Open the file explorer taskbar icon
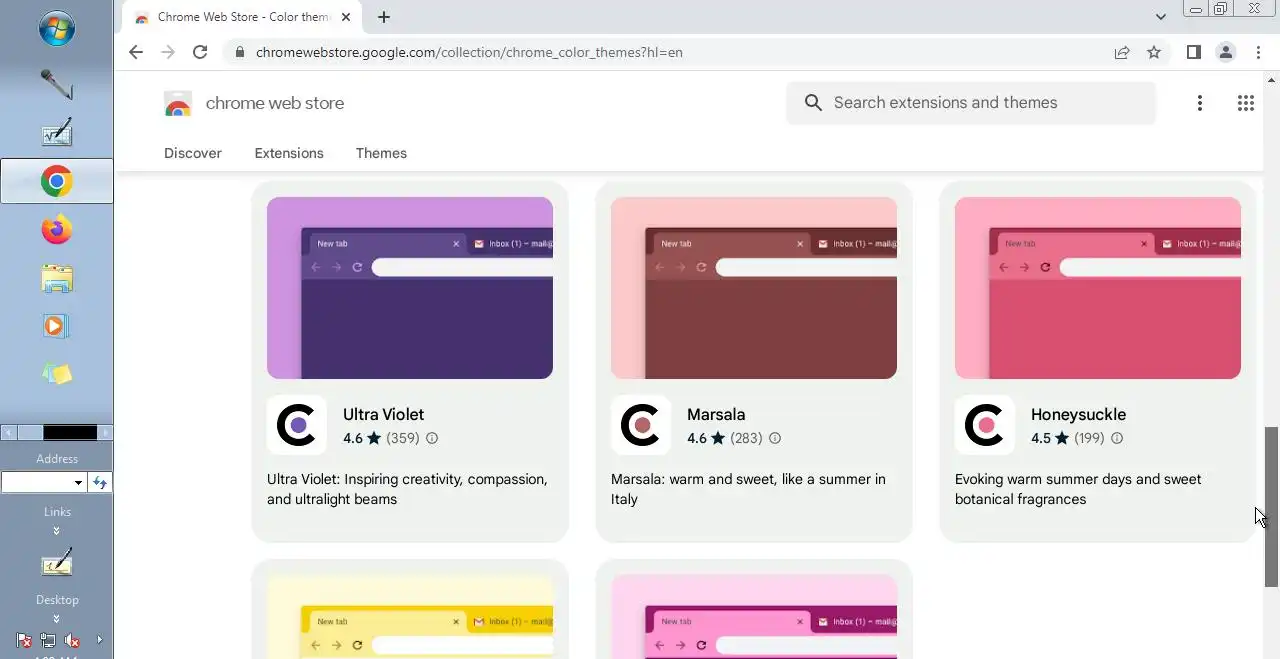The height and width of the screenshot is (659, 1280). tap(57, 278)
